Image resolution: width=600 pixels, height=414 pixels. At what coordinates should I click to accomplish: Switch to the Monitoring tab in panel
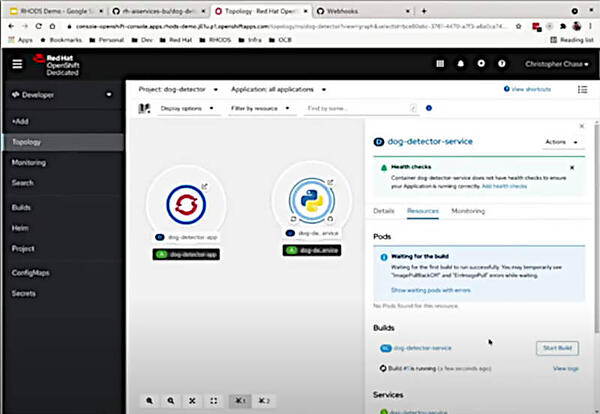tap(468, 211)
